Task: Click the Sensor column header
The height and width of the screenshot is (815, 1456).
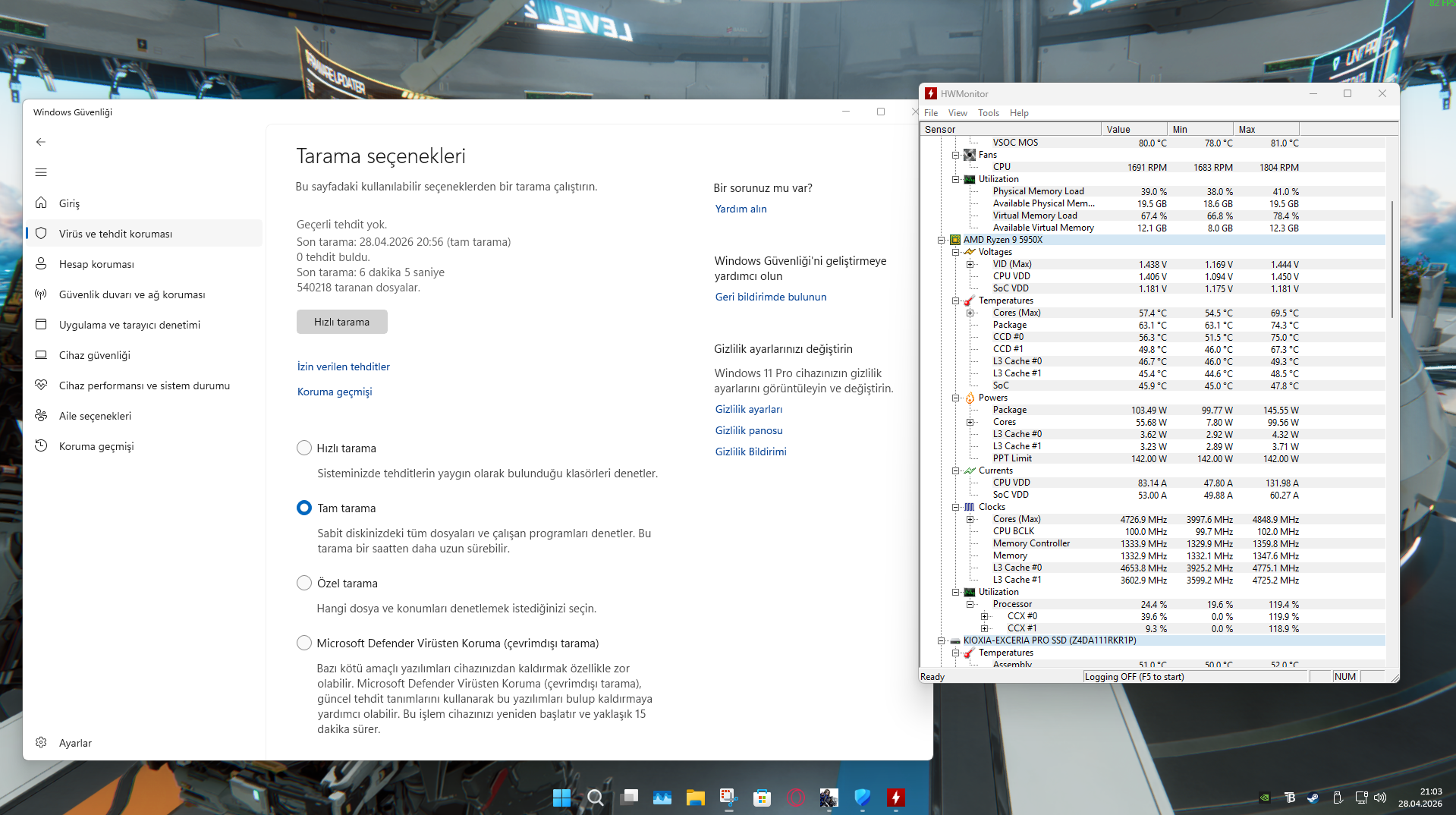Action: click(1011, 129)
